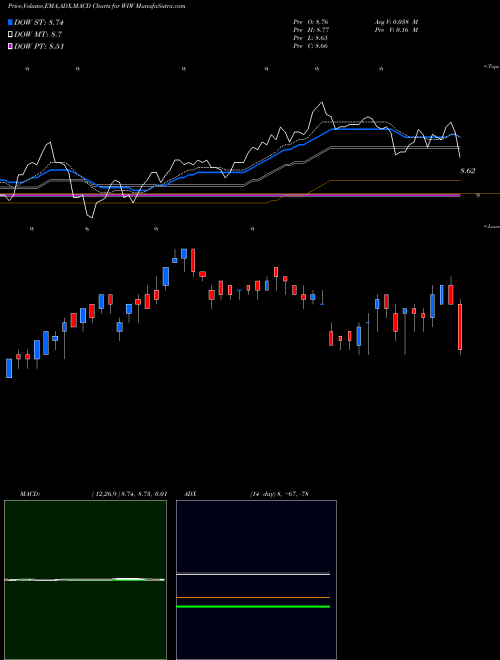The height and width of the screenshot is (660, 500).
Task: Click the 'Pre L: 8.63' value
Action: coord(311,38)
